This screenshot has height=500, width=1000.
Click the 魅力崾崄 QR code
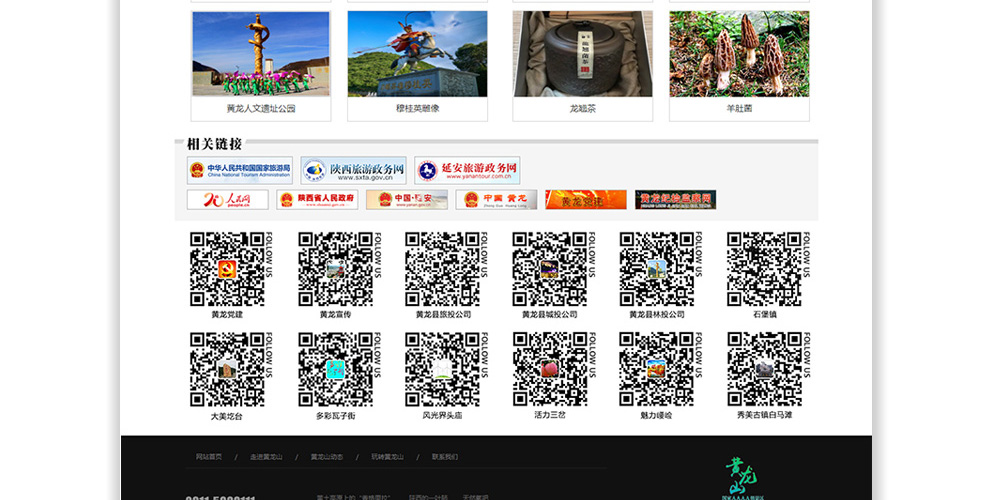[657, 369]
